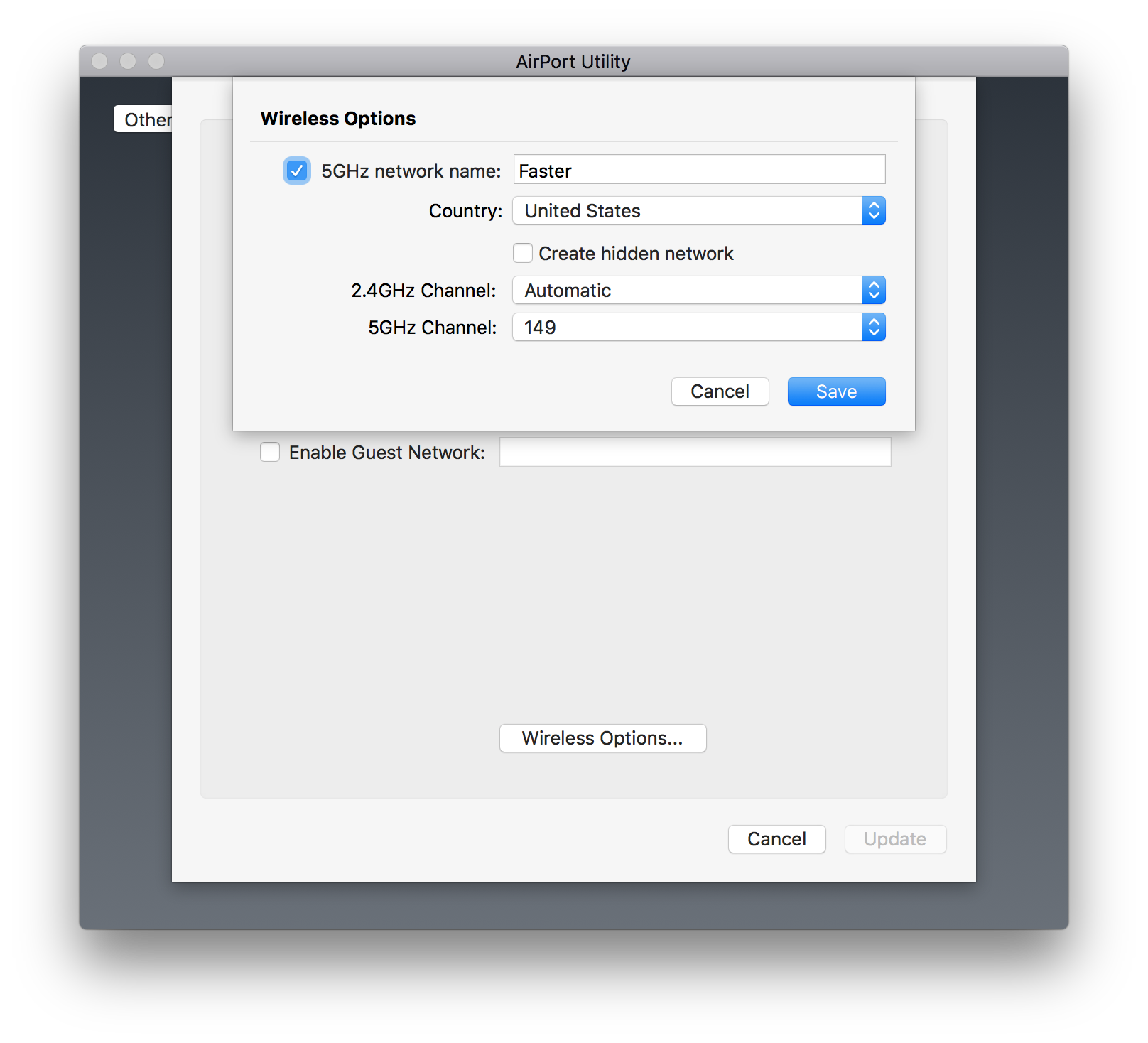Click the Other button in AirPort Utility
The image size is (1148, 1043).
pyautogui.click(x=143, y=119)
